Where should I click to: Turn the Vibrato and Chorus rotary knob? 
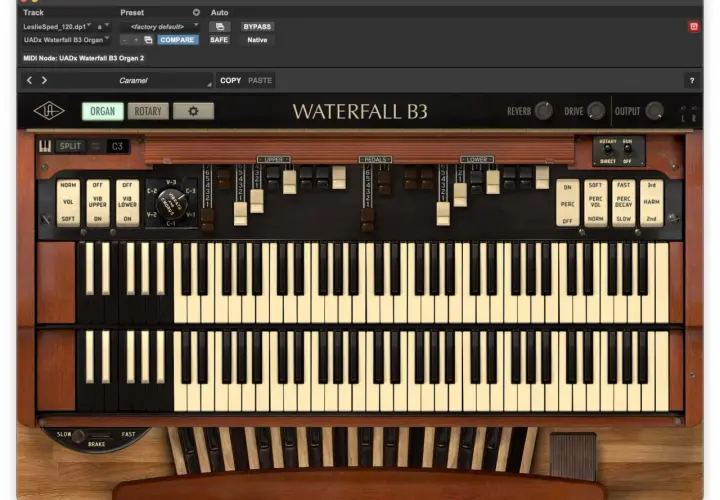point(171,204)
